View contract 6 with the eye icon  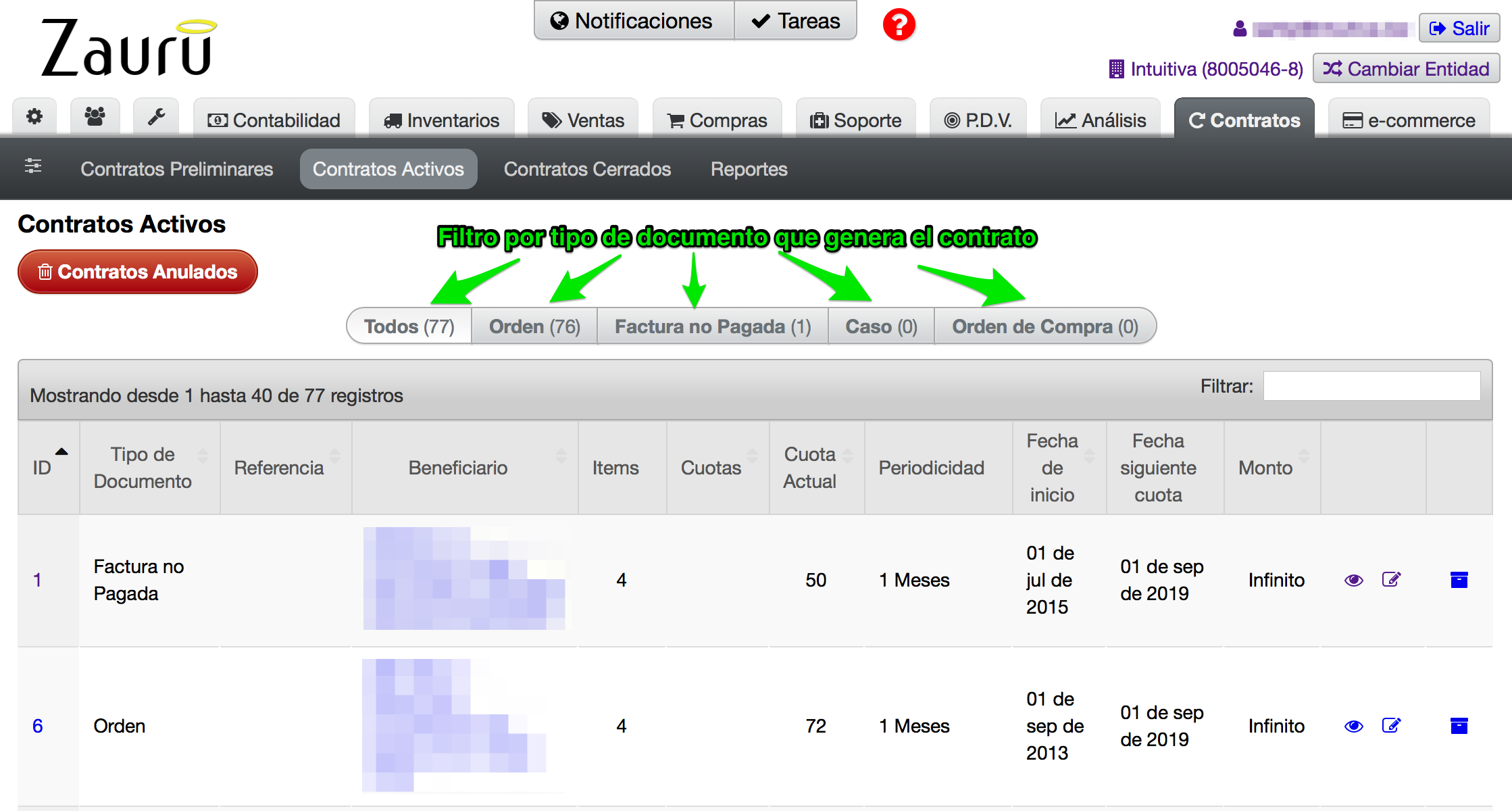click(x=1353, y=726)
